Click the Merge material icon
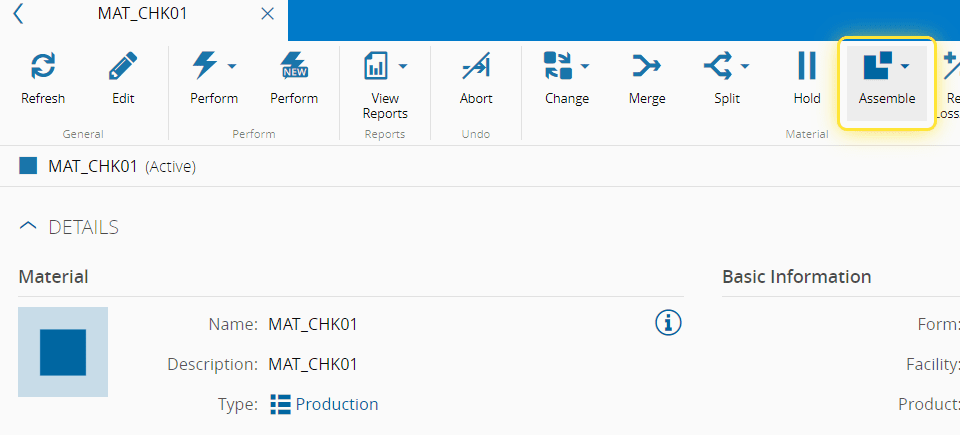960x435 pixels. click(x=647, y=67)
